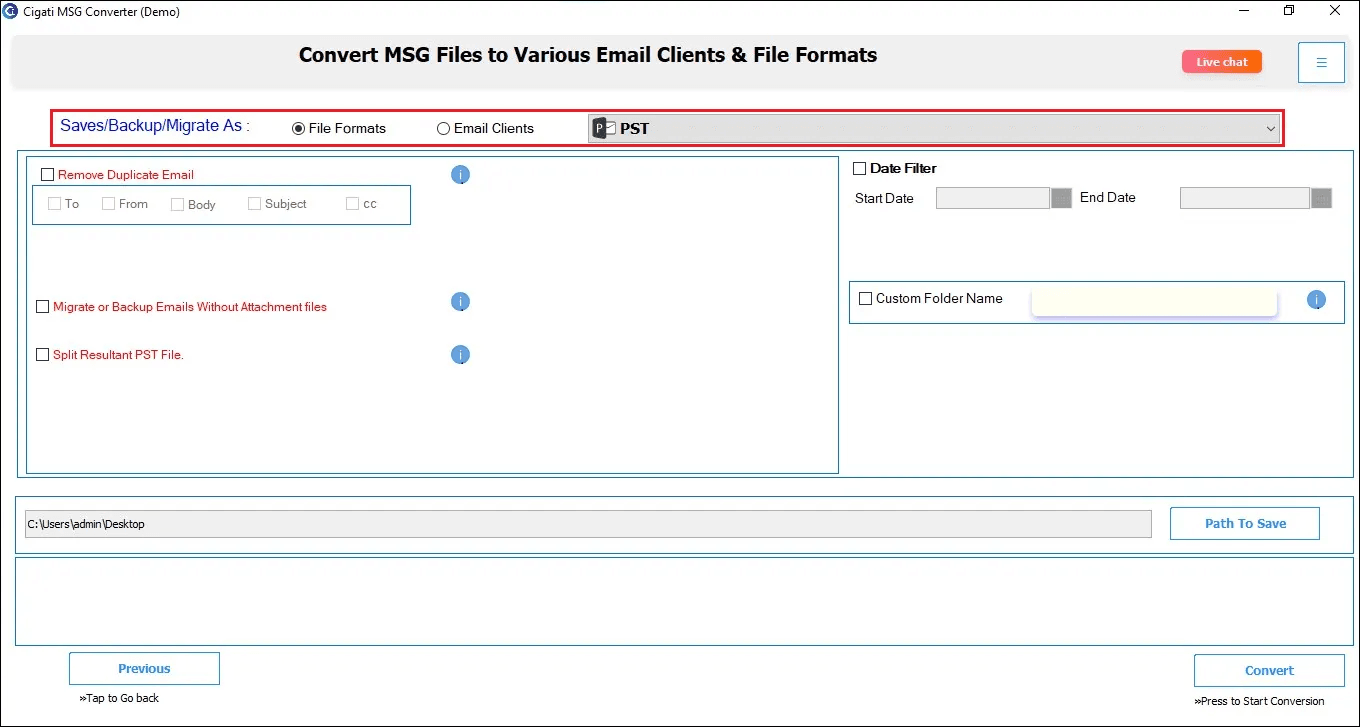
Task: Open the PST format dropdown list
Action: point(1270,128)
